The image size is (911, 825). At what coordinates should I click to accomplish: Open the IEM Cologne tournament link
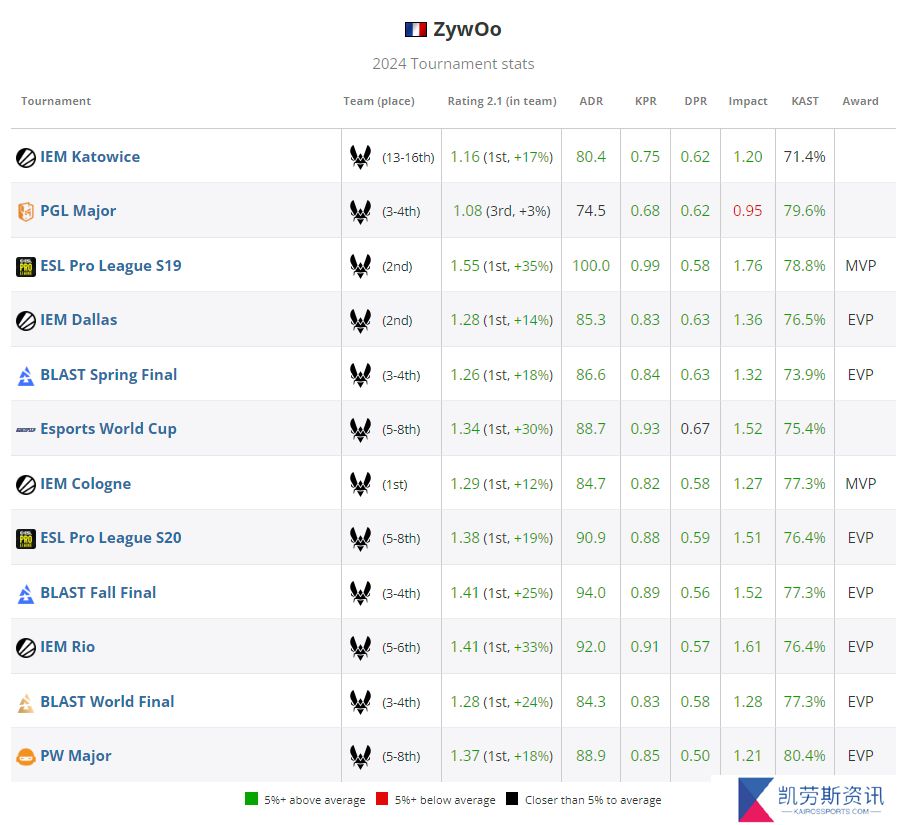(85, 484)
